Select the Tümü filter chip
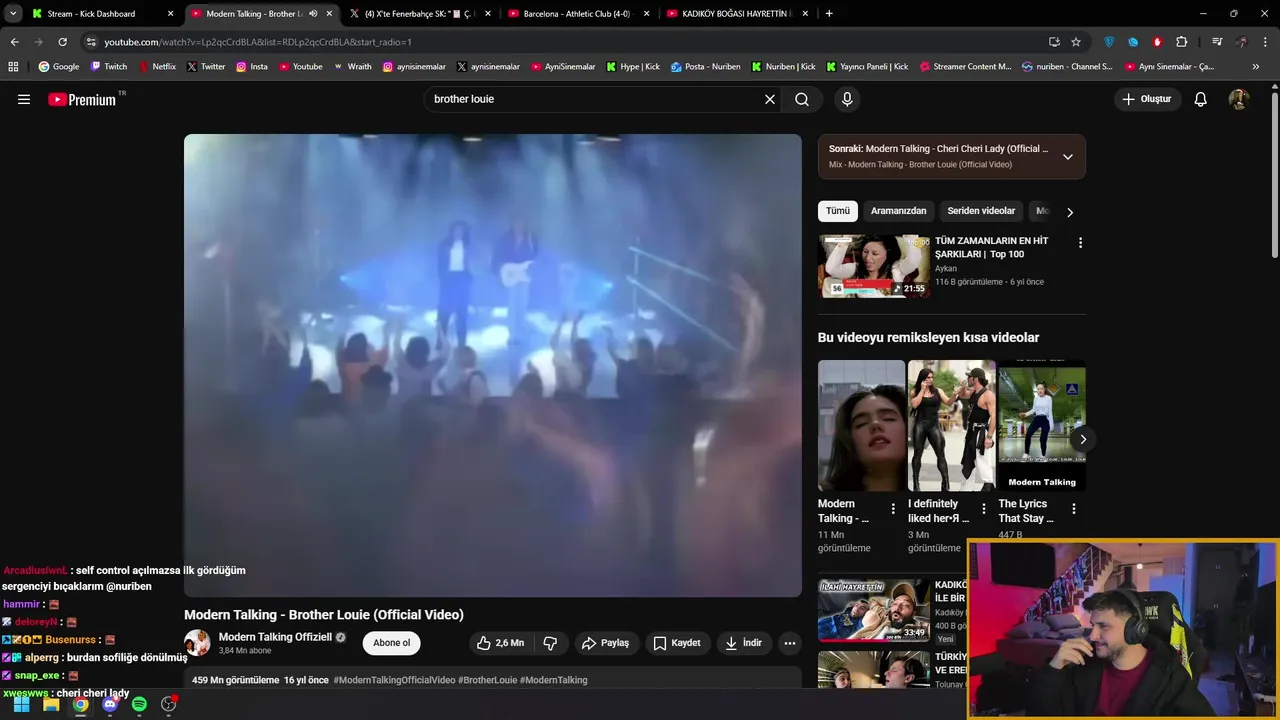 [x=838, y=211]
